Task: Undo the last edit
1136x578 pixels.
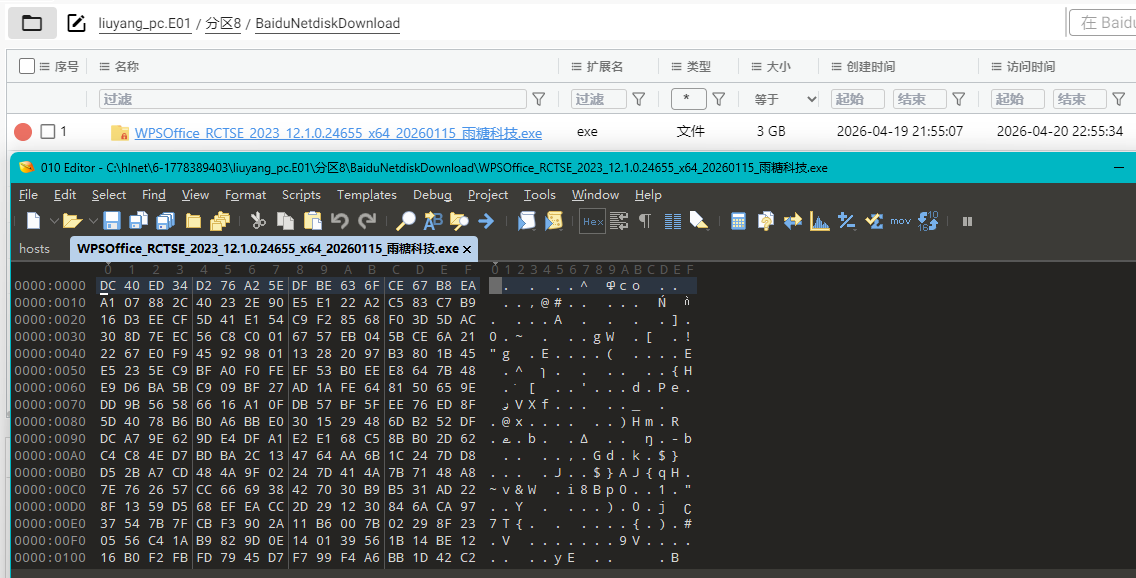Action: [x=340, y=221]
